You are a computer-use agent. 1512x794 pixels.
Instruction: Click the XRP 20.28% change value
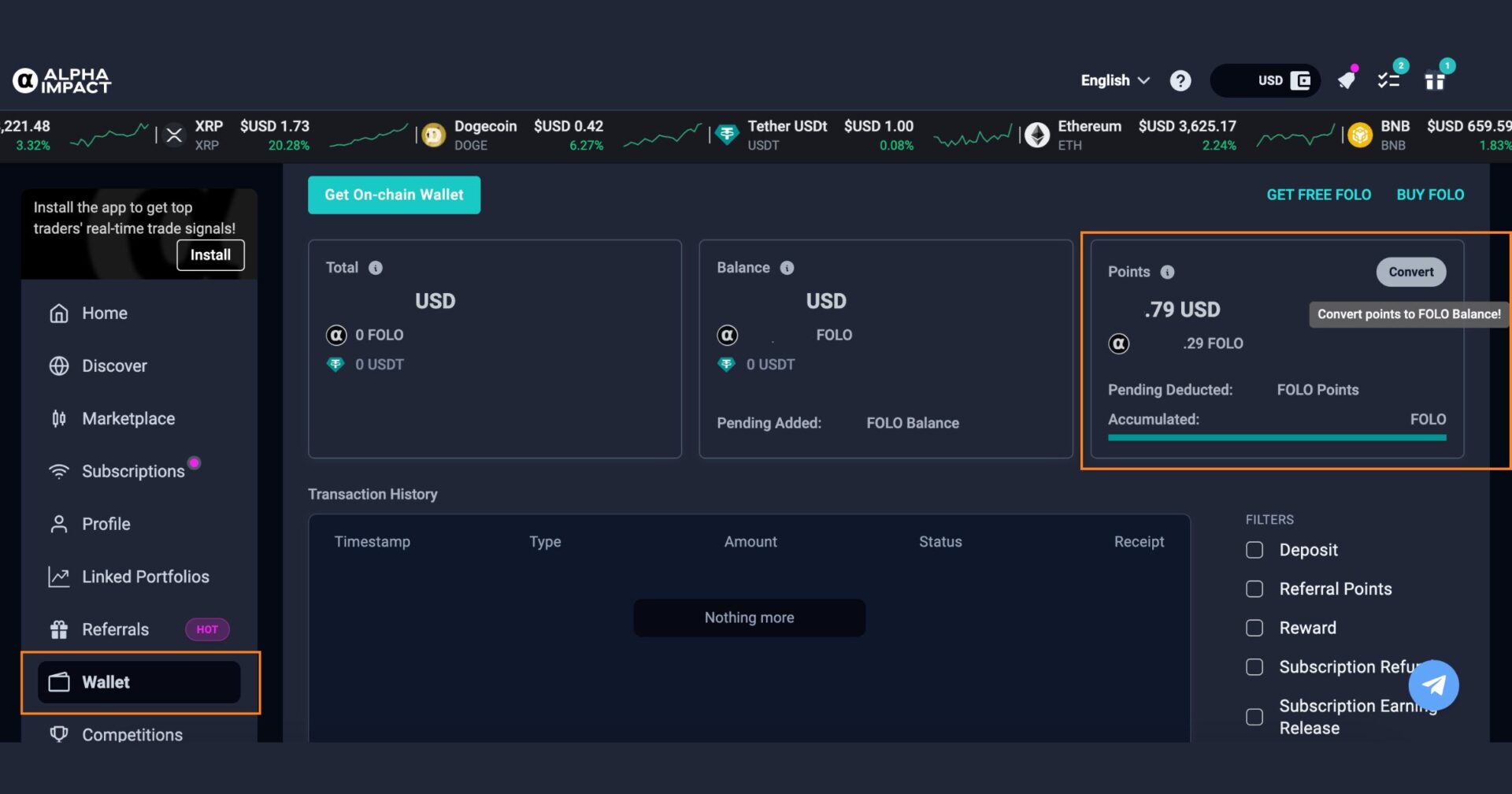tap(288, 146)
